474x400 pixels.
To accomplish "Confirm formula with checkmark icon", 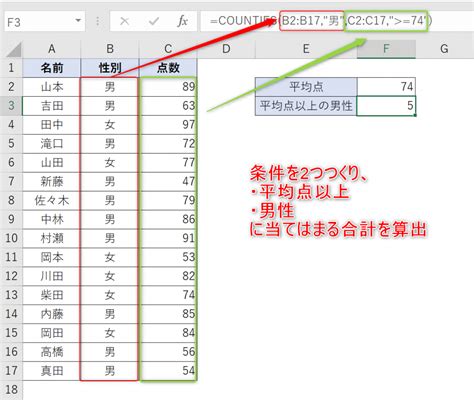I will pyautogui.click(x=154, y=22).
